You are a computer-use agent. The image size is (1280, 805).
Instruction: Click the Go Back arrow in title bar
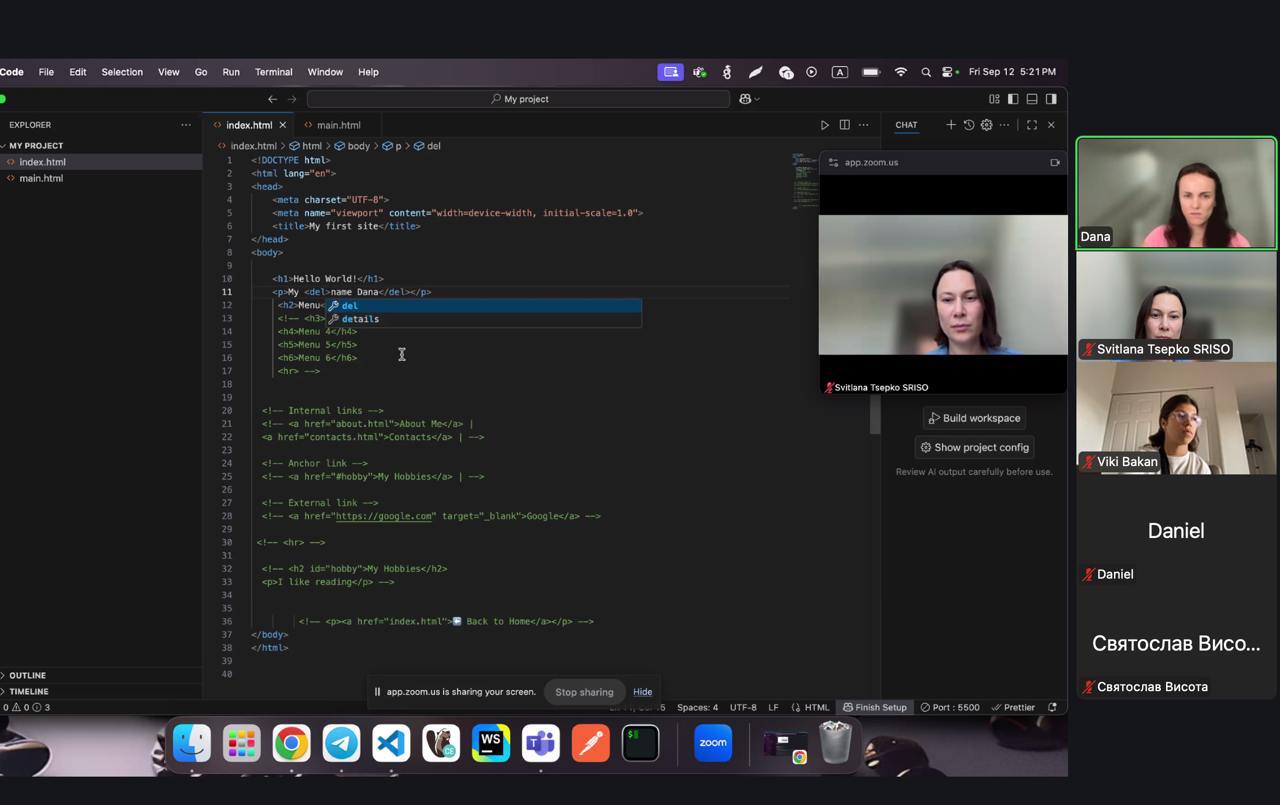pos(272,99)
